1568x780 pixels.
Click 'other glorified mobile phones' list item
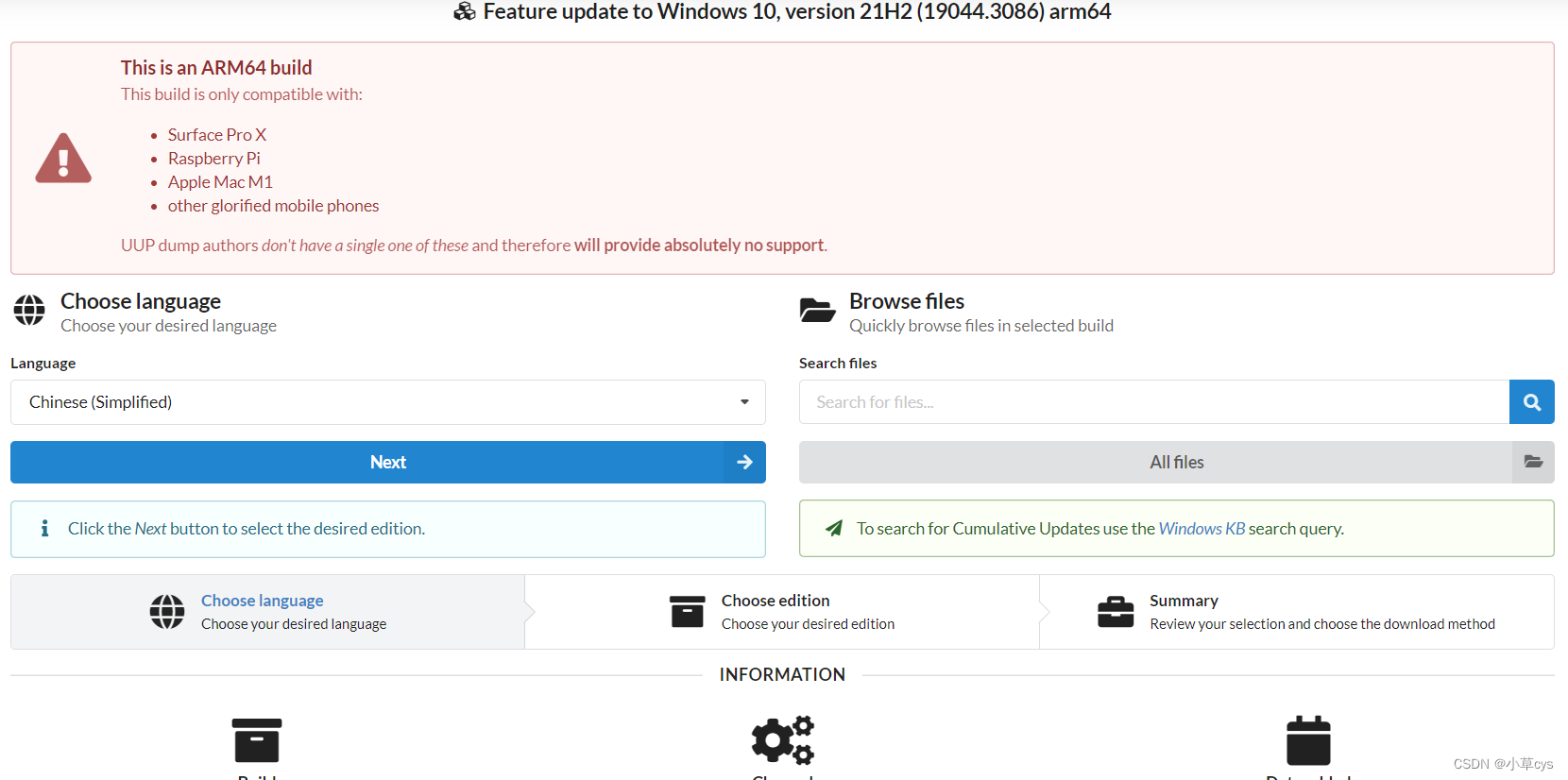273,206
